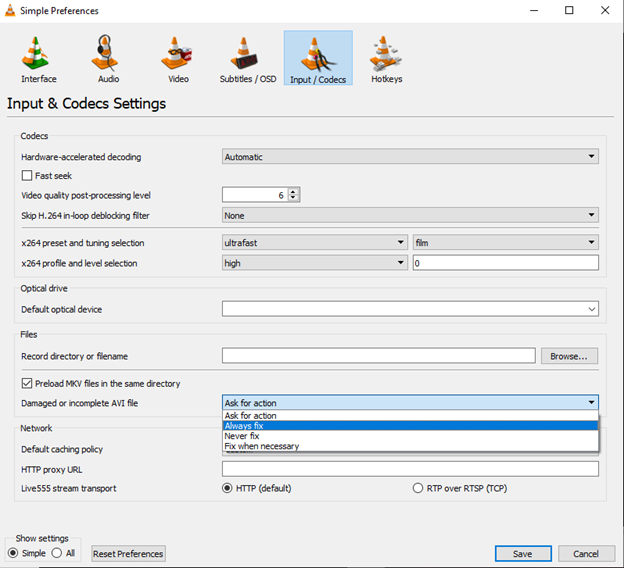624x568 pixels.
Task: Minimize the Simple Preferences window
Action: click(534, 10)
